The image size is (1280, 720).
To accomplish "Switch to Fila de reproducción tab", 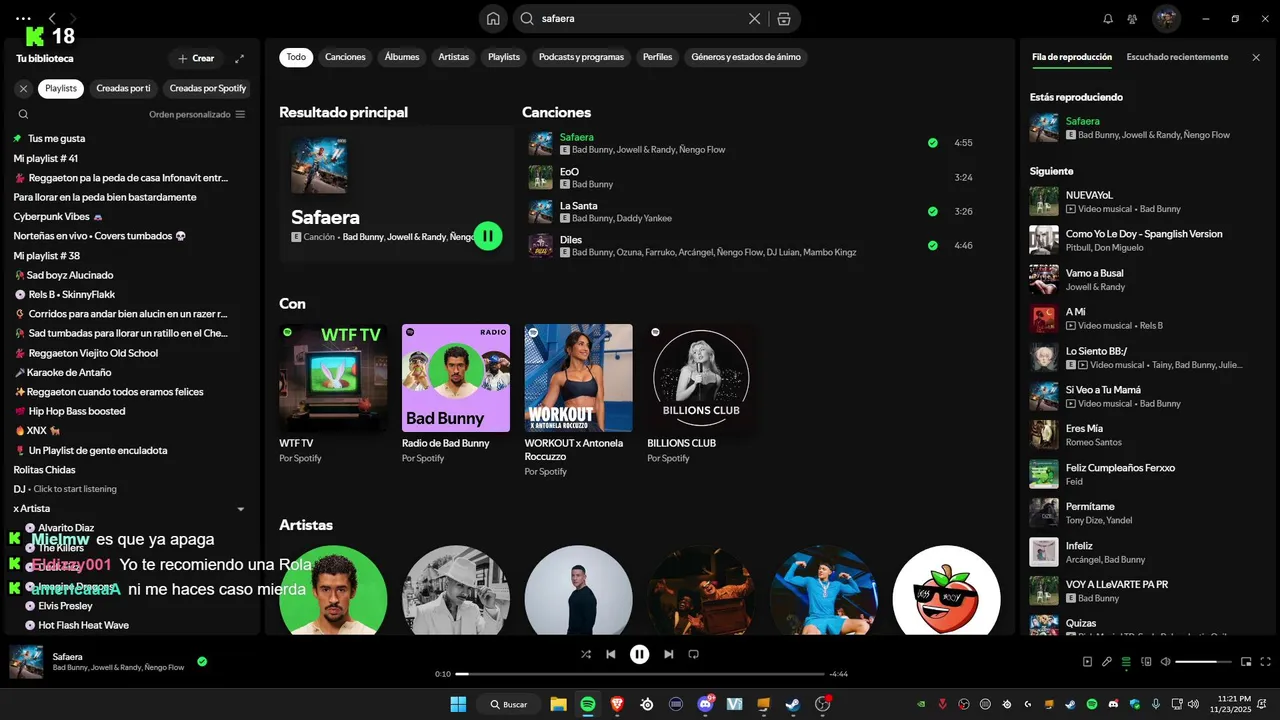I will 1072,57.
